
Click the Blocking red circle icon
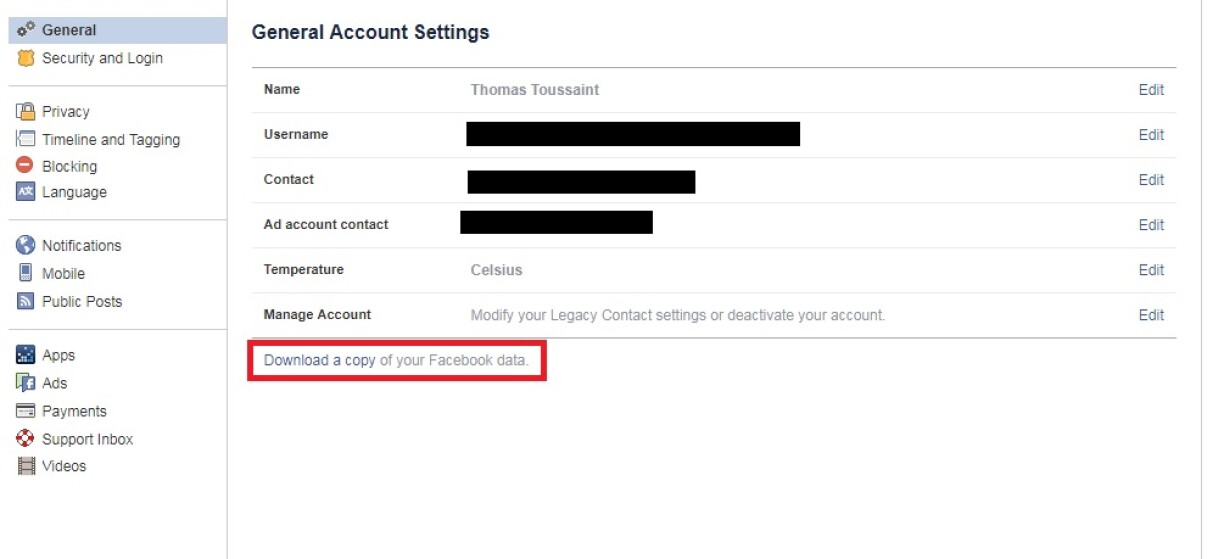26,166
